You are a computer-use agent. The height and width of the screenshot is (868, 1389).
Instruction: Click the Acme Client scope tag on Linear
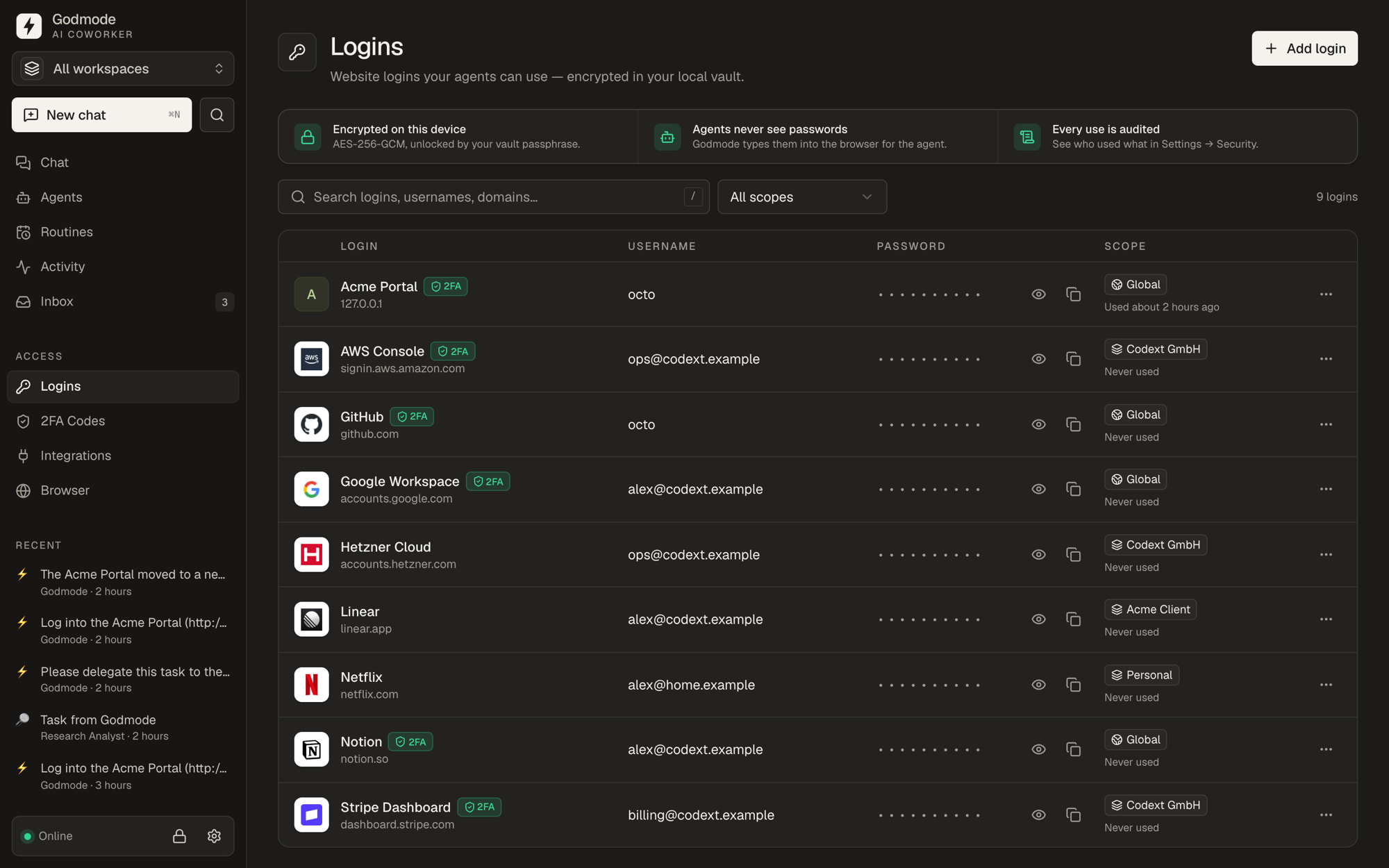coord(1150,610)
